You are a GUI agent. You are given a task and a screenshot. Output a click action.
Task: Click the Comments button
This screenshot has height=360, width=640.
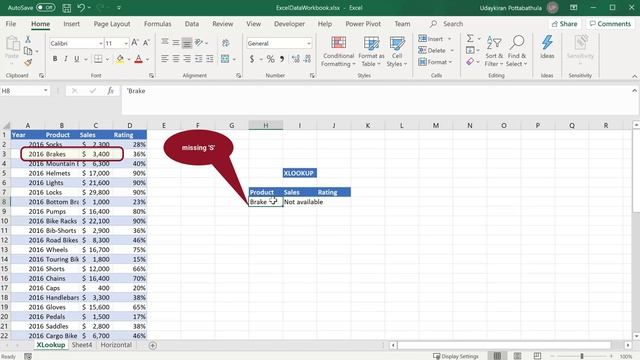click(611, 24)
